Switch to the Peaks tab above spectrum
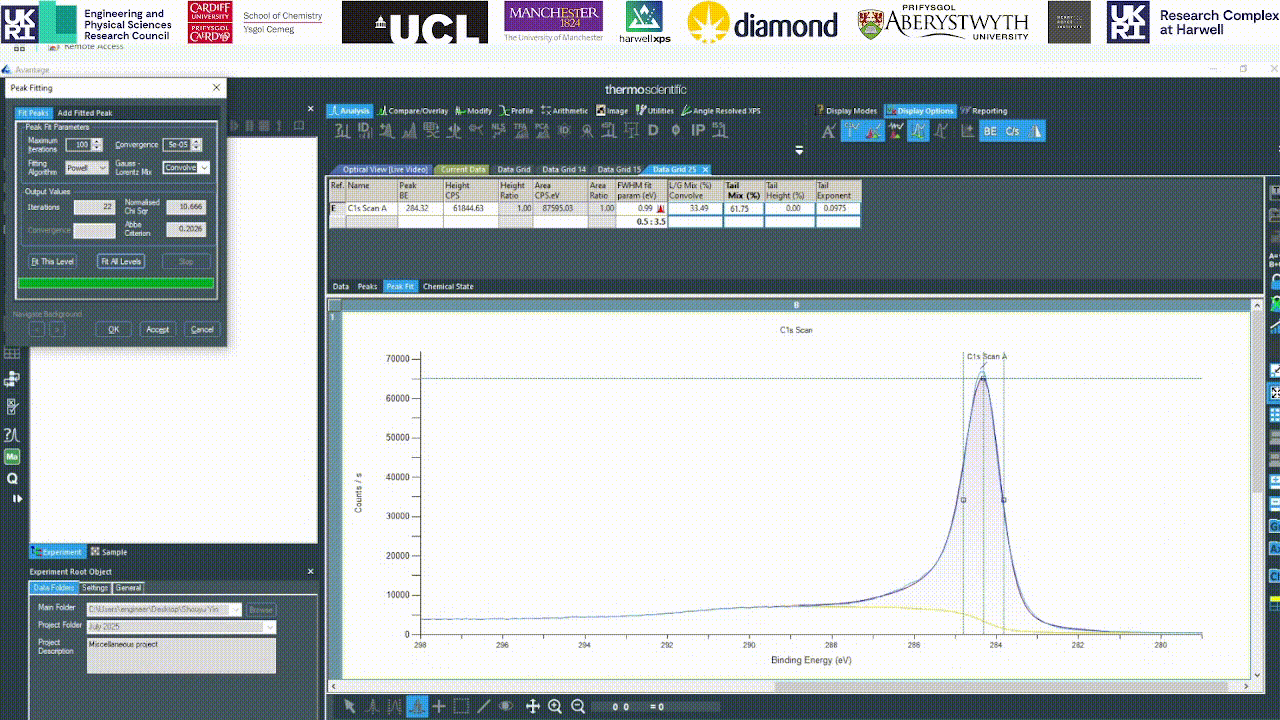Image resolution: width=1280 pixels, height=720 pixels. 367,286
